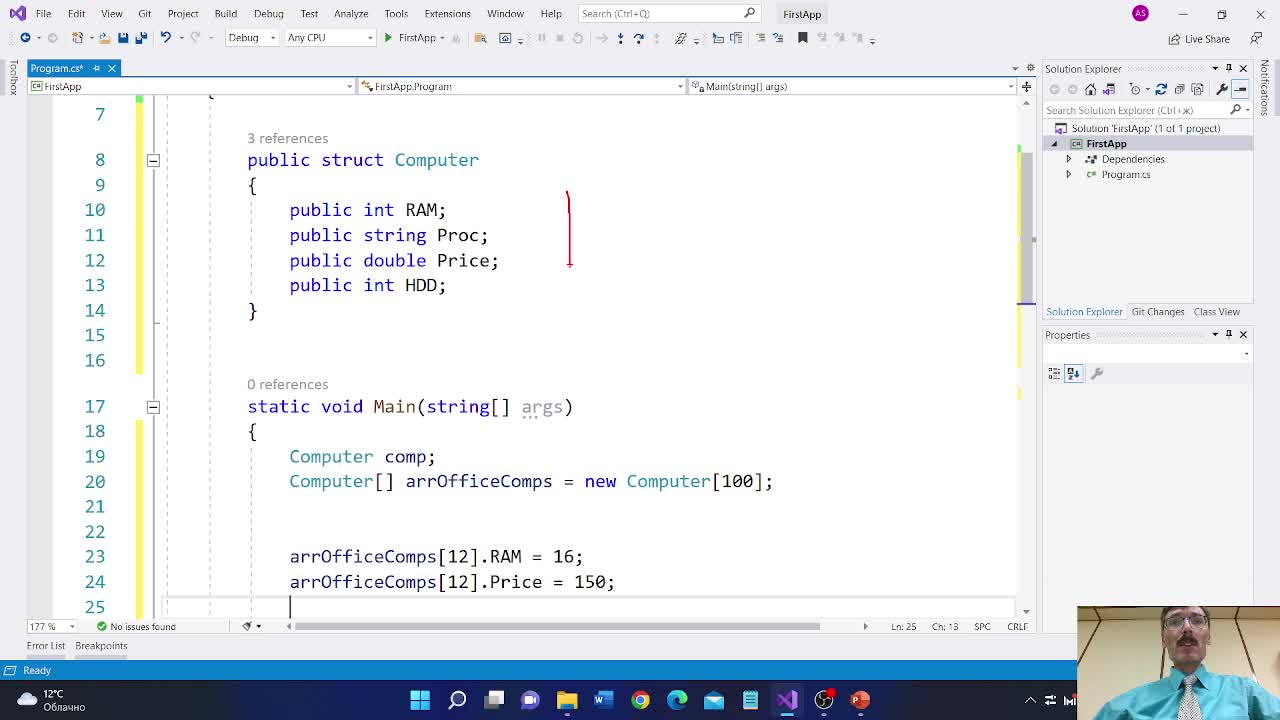
Task: Click the Save Program.cs icon
Action: point(123,38)
